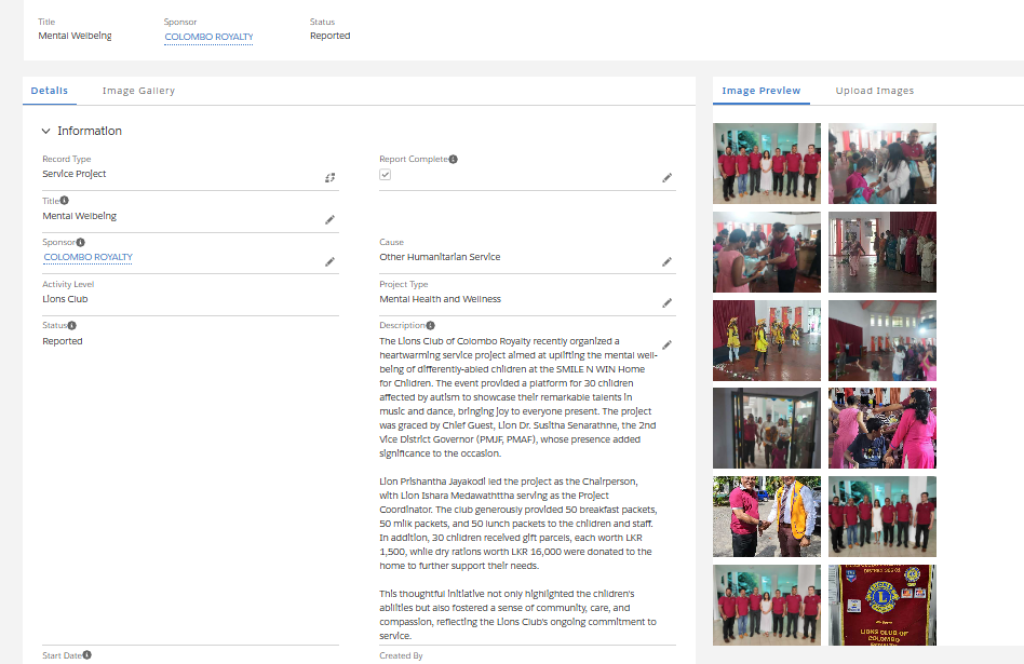Screen dimensions: 1024x664
Task: Click the Created By field label
Action: pyautogui.click(x=401, y=656)
